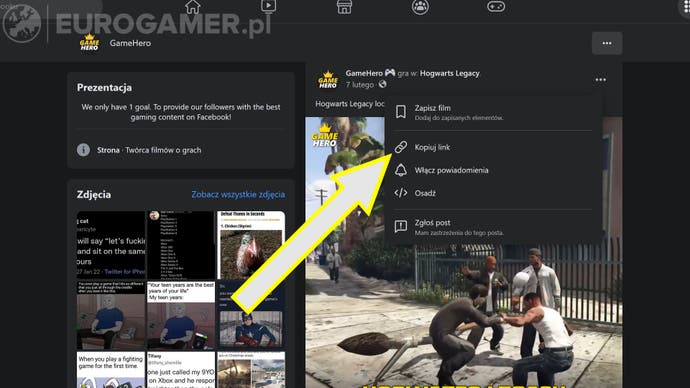Click the Prezentacja section heading

pyautogui.click(x=104, y=88)
